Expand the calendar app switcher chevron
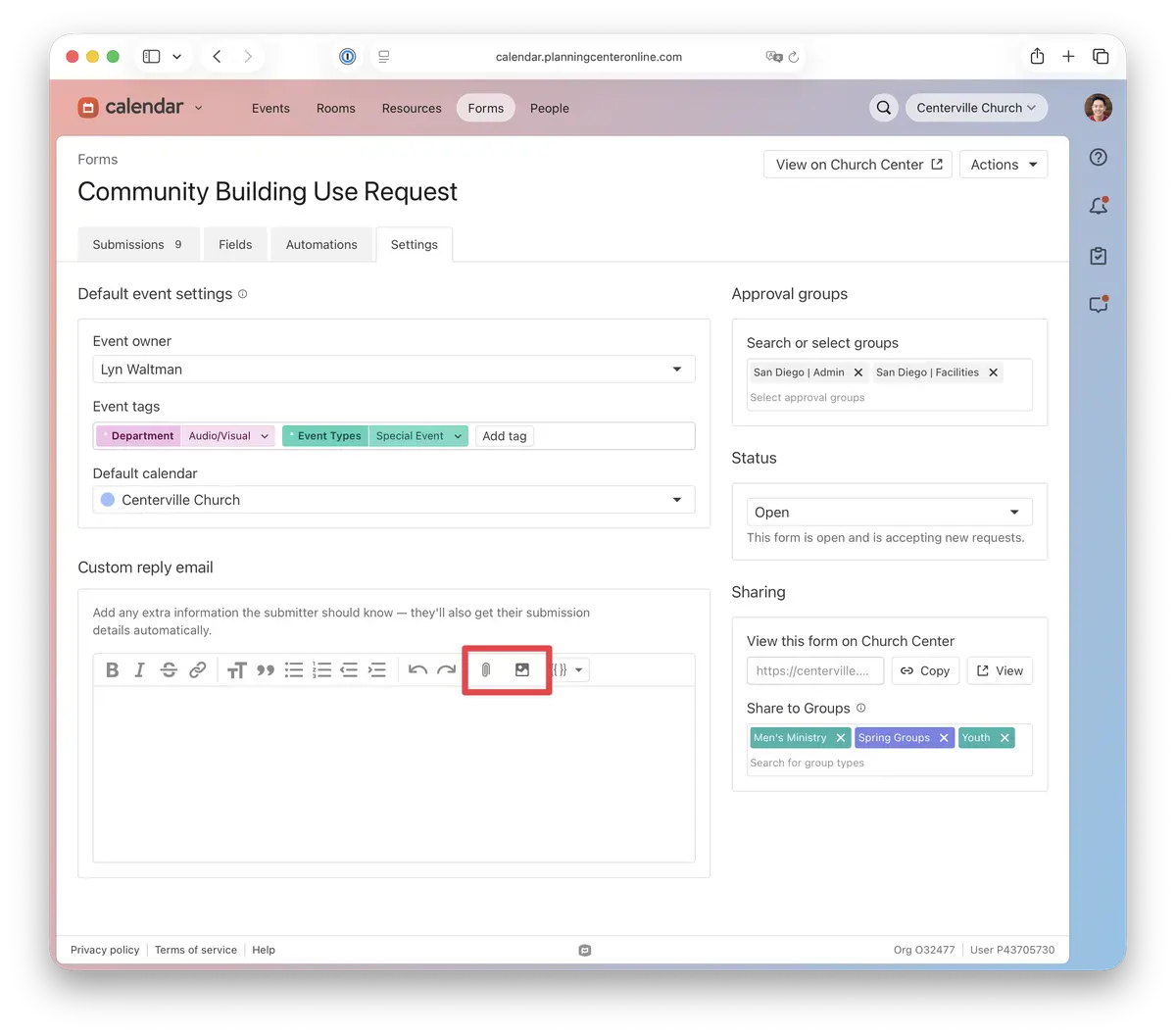The width and height of the screenshot is (1176, 1036). (x=199, y=108)
